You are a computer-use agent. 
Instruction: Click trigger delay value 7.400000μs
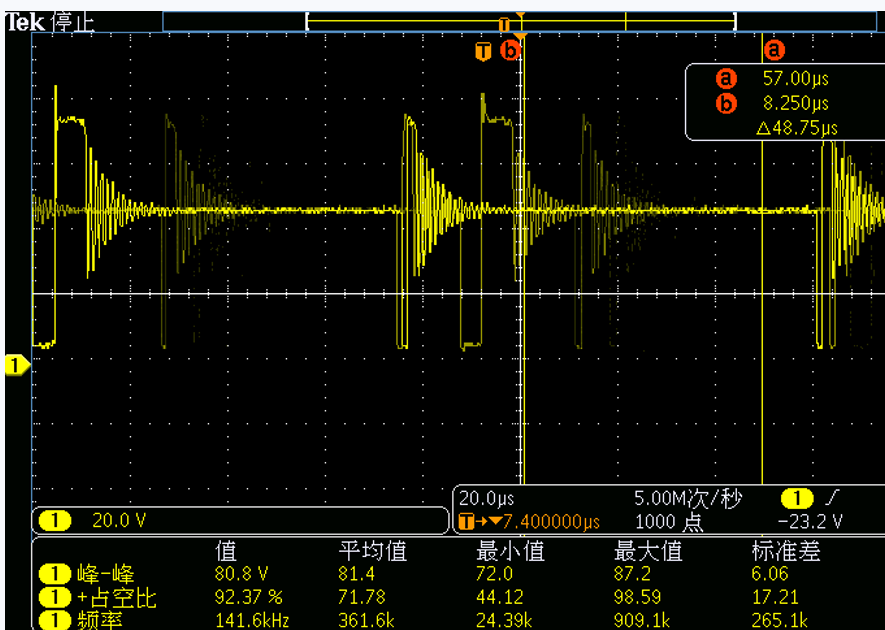(x=551, y=522)
